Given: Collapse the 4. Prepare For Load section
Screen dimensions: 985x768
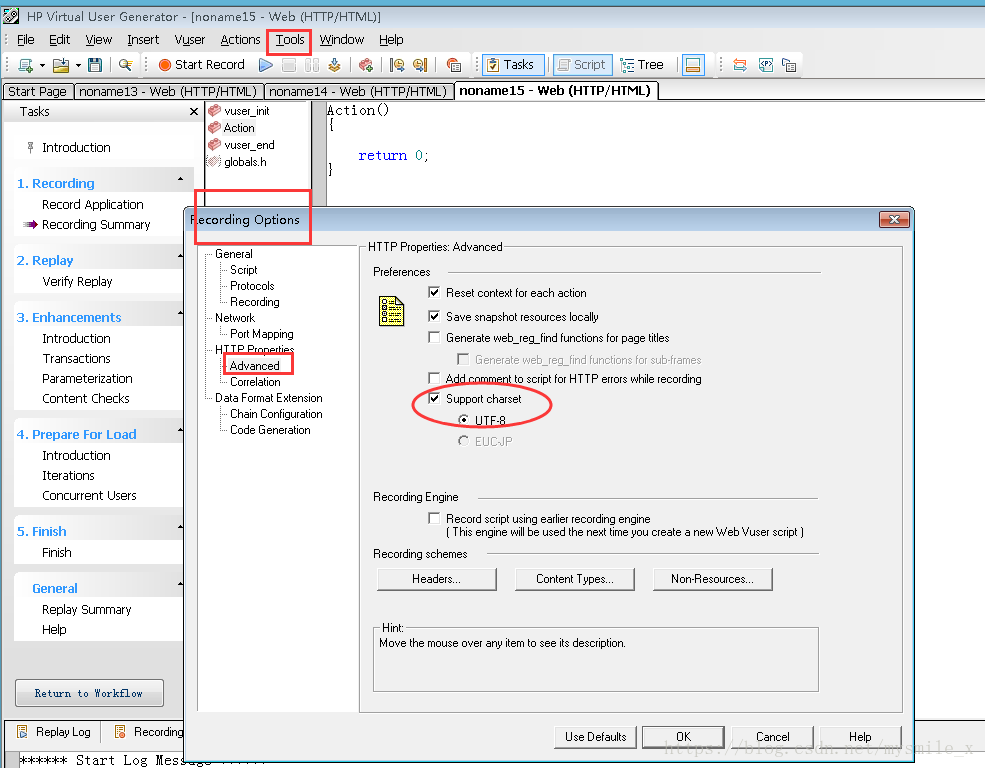Looking at the screenshot, I should (x=180, y=430).
